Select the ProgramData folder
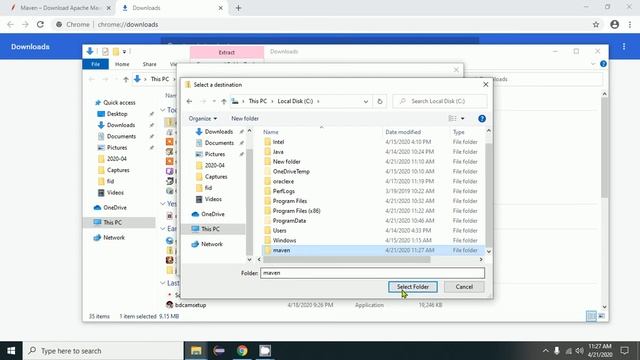The width and height of the screenshot is (640, 360). [289, 220]
